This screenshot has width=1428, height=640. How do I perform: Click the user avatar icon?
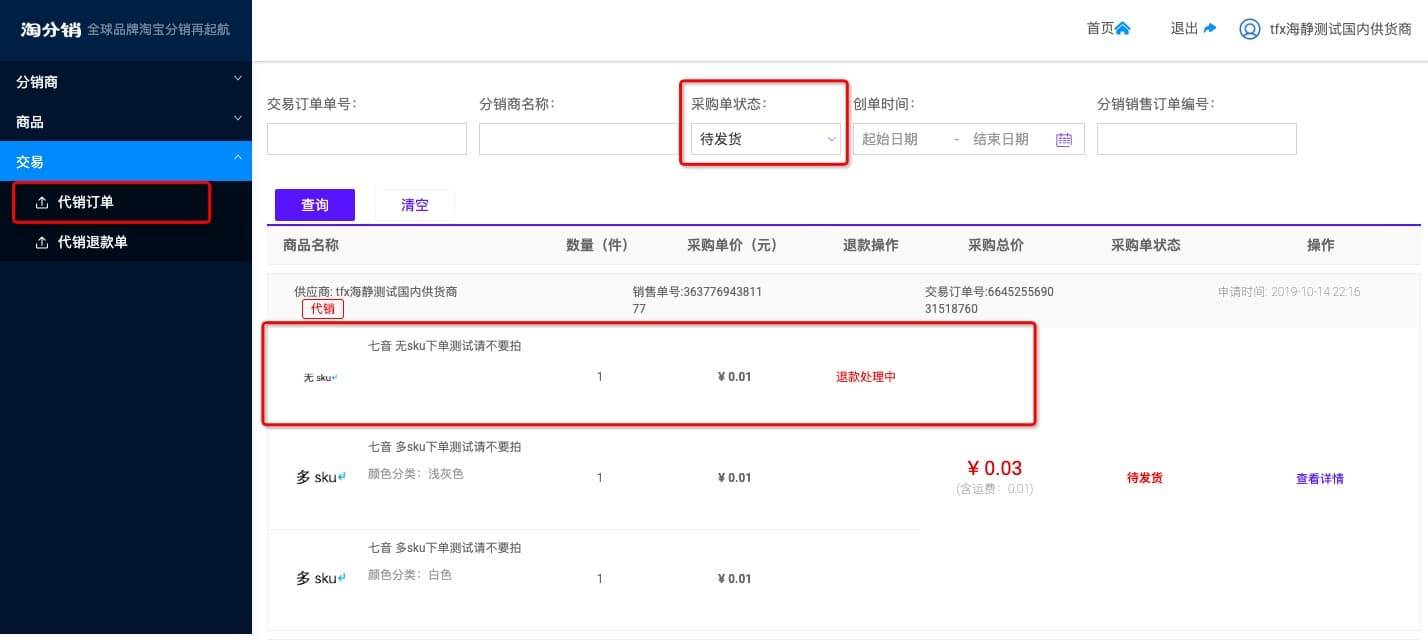pyautogui.click(x=1249, y=29)
